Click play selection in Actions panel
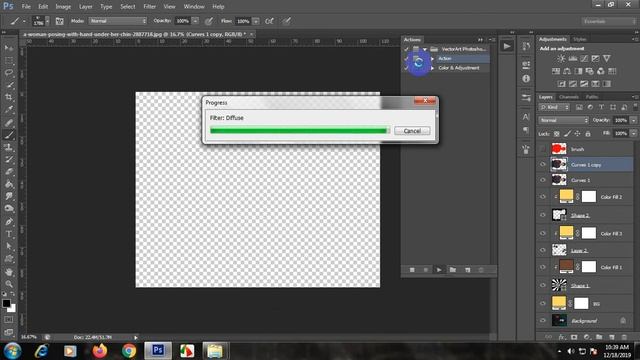640x360 pixels. (439, 270)
